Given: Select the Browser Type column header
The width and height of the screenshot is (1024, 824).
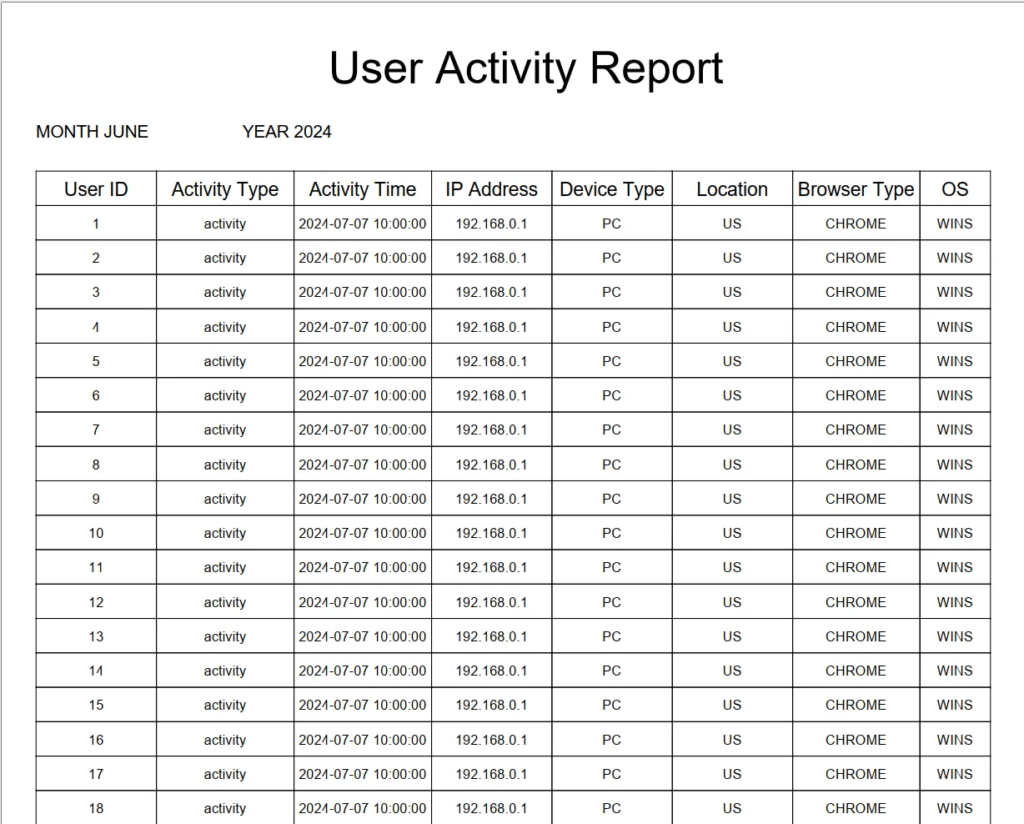Looking at the screenshot, I should pos(855,189).
